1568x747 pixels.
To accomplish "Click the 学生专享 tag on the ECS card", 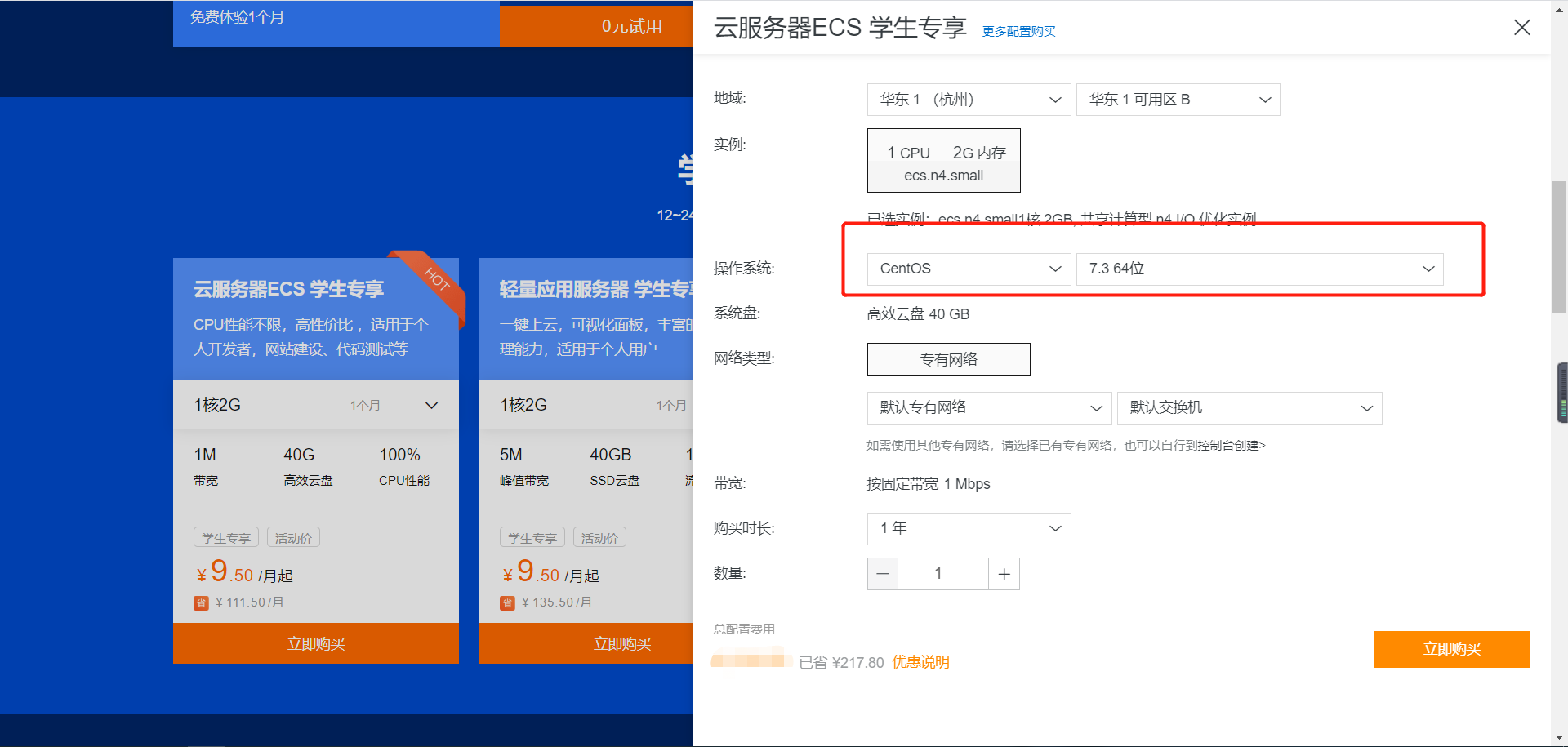I will point(226,538).
